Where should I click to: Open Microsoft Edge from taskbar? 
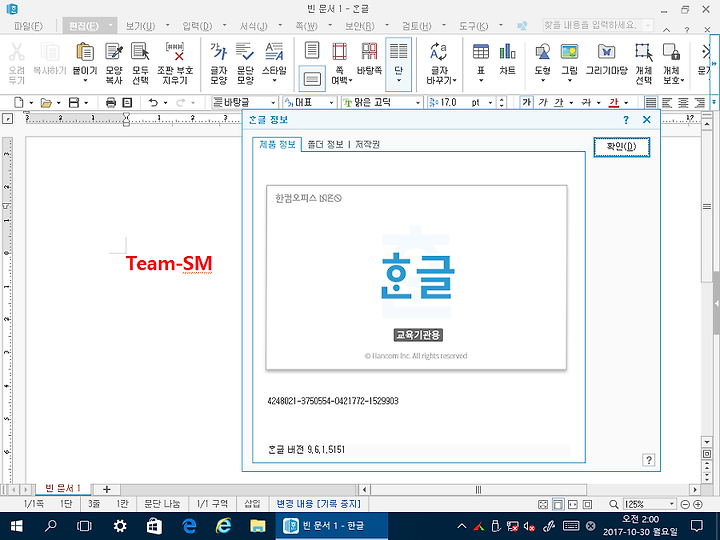(189, 526)
